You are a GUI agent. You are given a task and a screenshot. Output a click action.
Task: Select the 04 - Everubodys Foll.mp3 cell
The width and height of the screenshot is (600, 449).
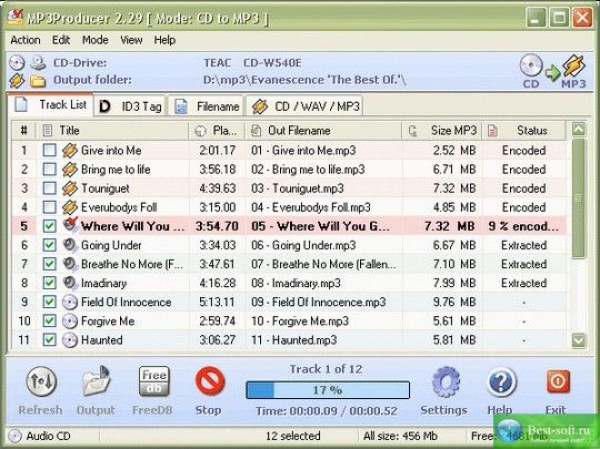[323, 207]
